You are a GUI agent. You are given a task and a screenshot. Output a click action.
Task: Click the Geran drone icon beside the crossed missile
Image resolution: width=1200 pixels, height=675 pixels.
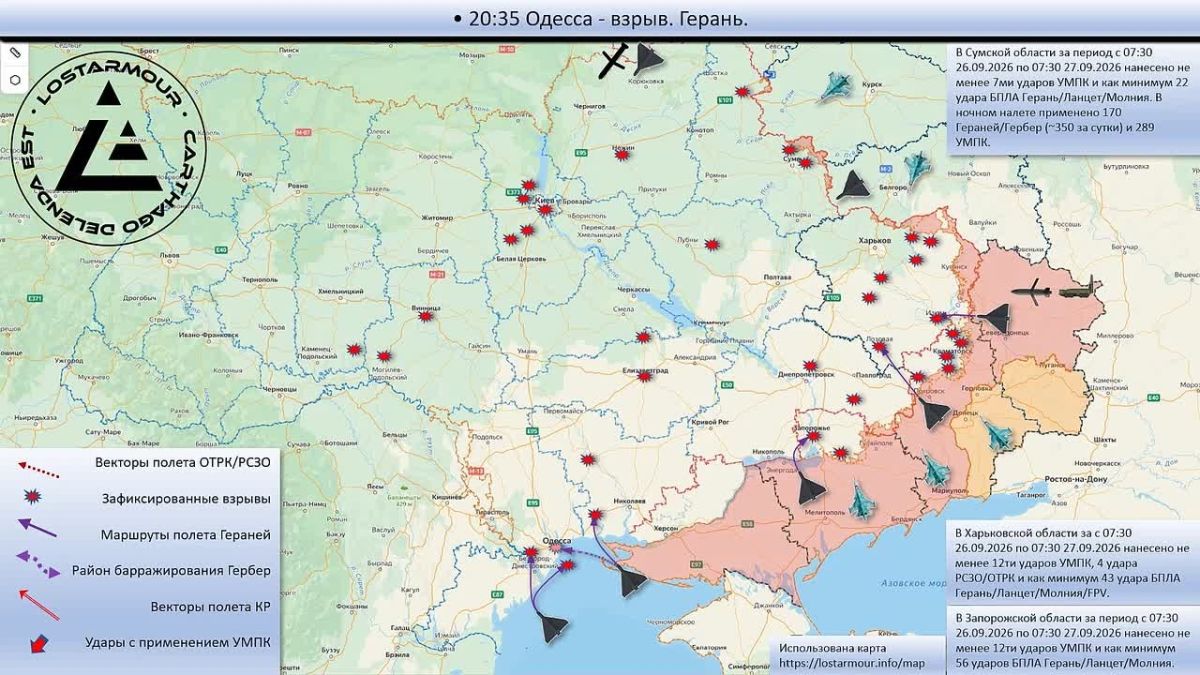(x=648, y=59)
